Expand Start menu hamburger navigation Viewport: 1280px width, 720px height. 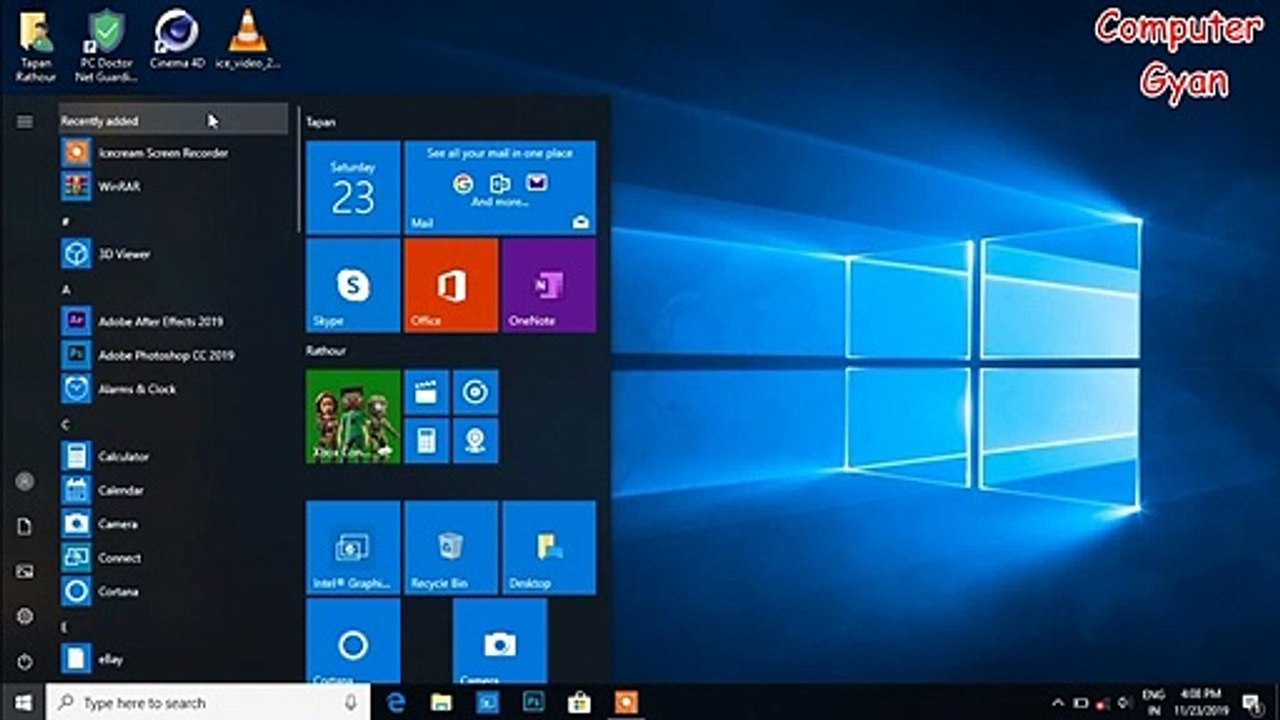pyautogui.click(x=25, y=121)
